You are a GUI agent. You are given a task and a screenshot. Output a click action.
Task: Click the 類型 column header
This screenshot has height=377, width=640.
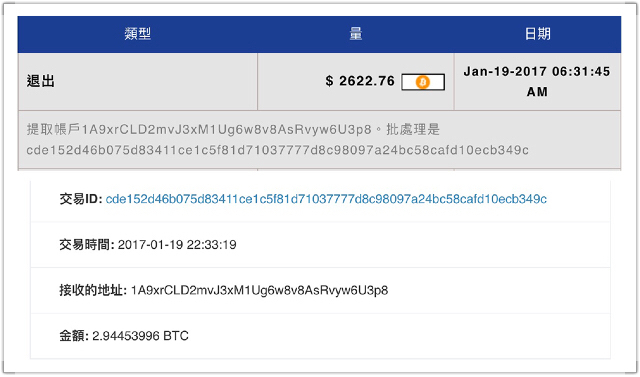click(x=138, y=34)
